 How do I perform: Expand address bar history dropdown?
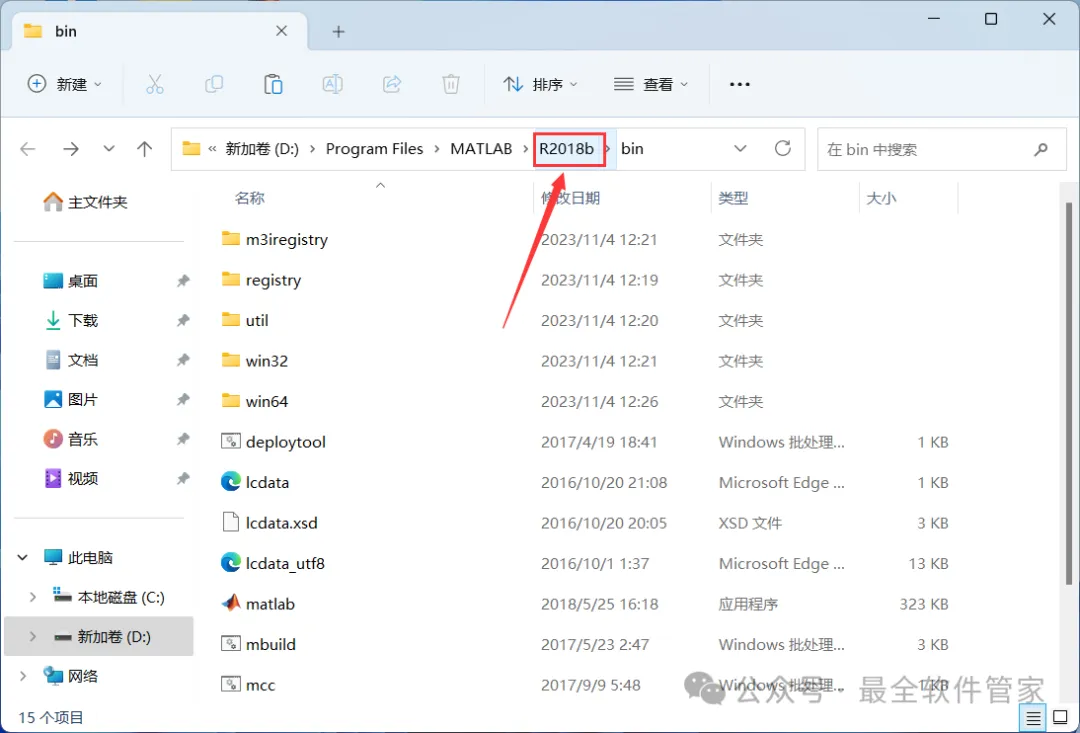[740, 149]
